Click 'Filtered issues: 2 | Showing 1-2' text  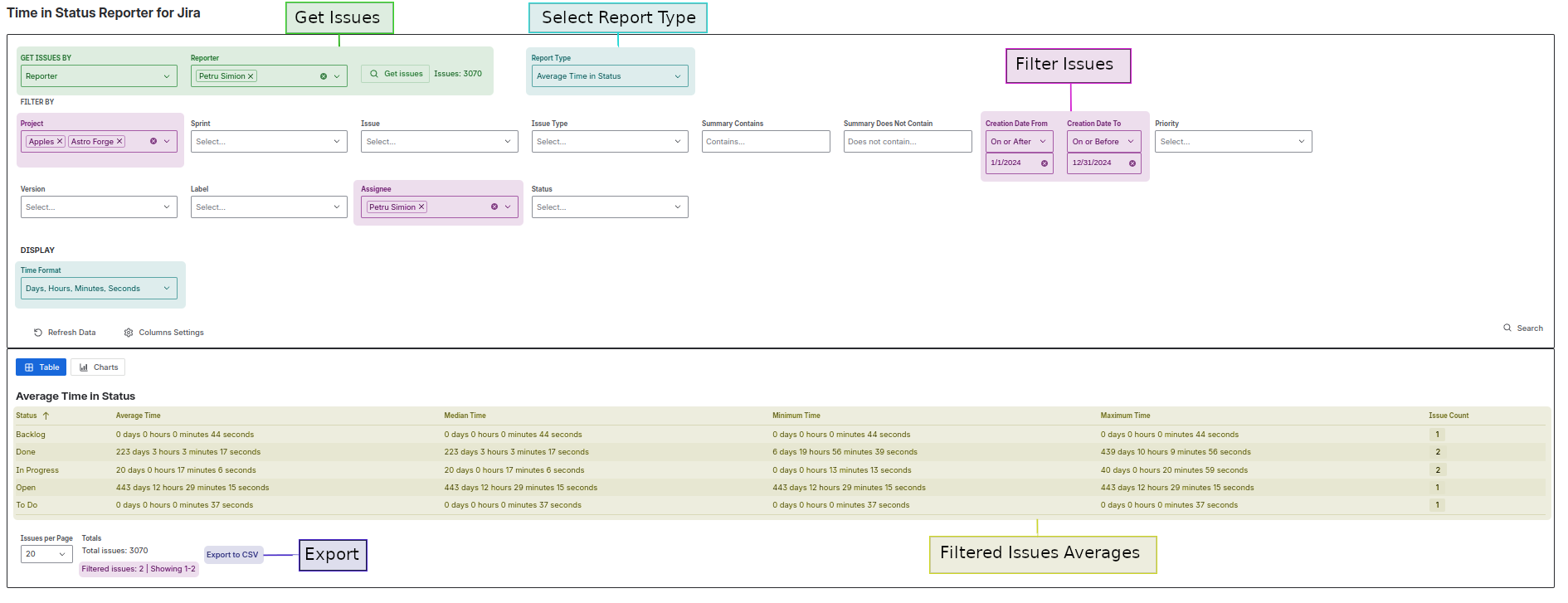coord(139,569)
